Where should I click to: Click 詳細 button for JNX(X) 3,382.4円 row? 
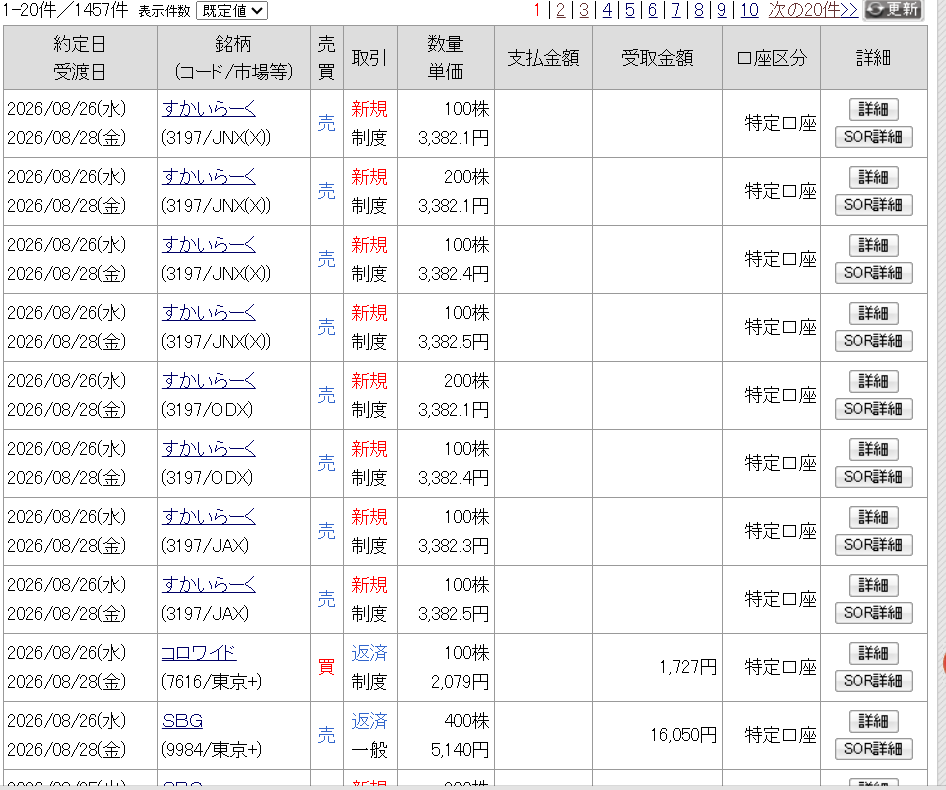point(874,246)
